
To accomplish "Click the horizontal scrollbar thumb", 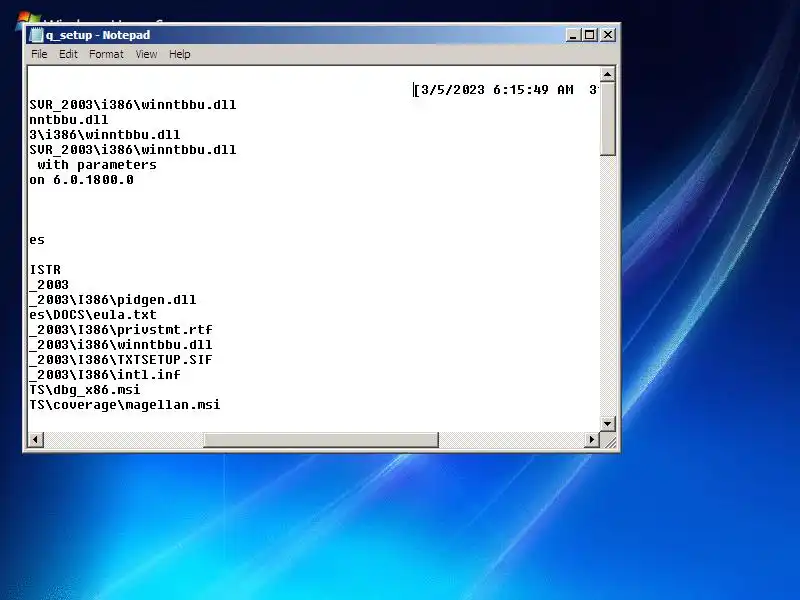I will coord(321,439).
